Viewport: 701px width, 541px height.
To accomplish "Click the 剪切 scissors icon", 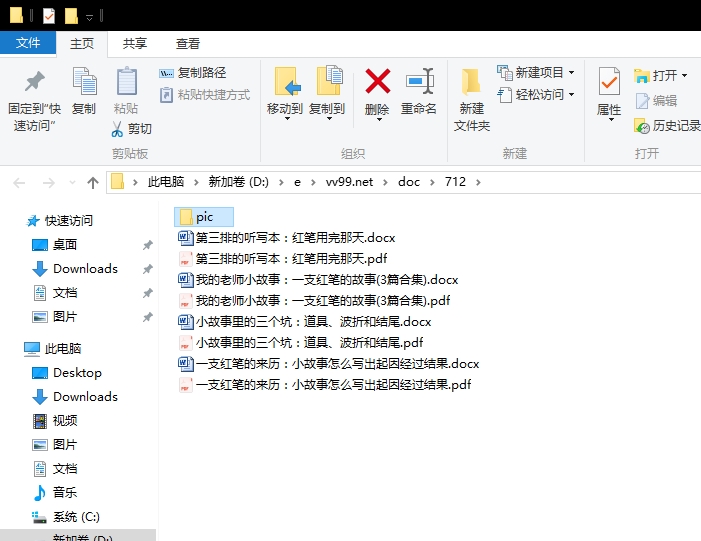I will 117,129.
